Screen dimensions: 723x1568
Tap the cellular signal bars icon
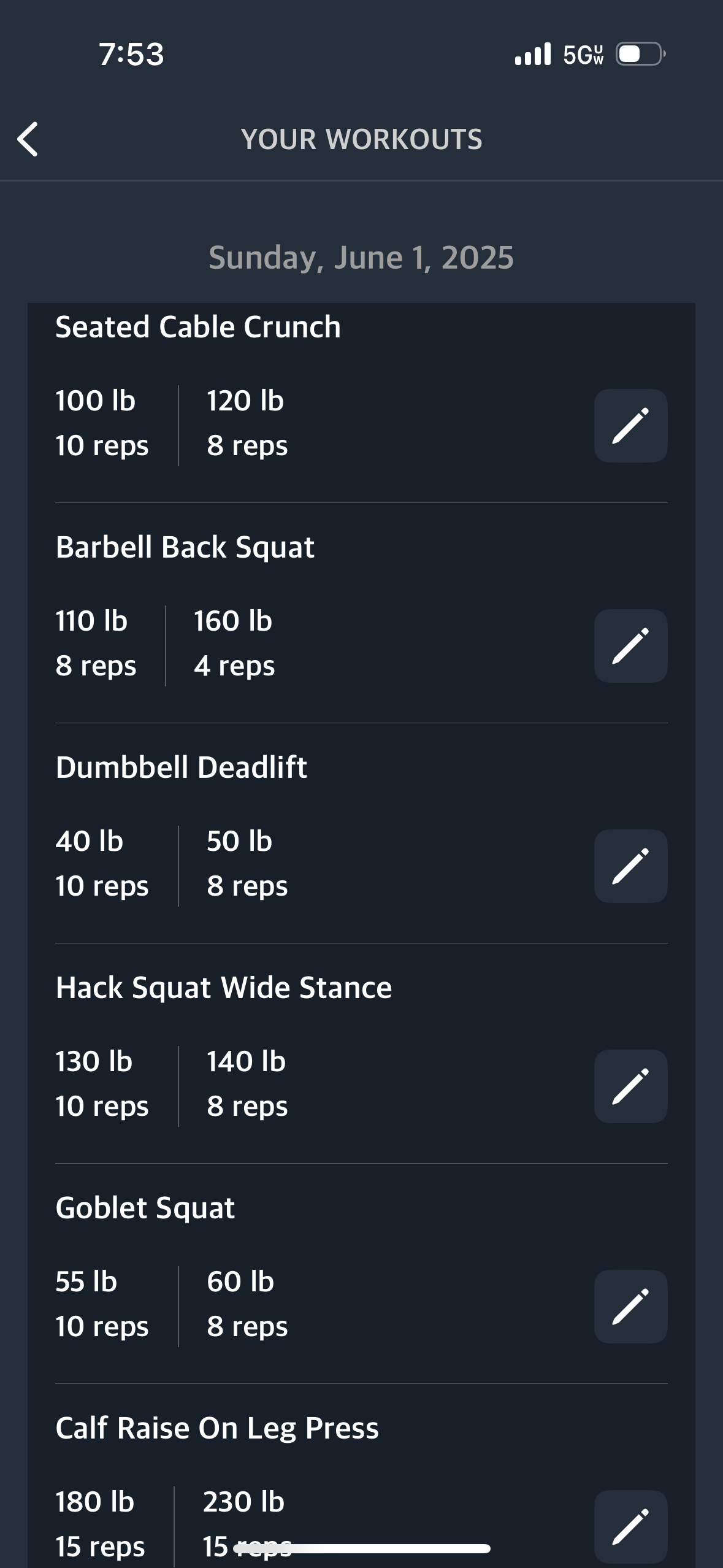(x=533, y=54)
